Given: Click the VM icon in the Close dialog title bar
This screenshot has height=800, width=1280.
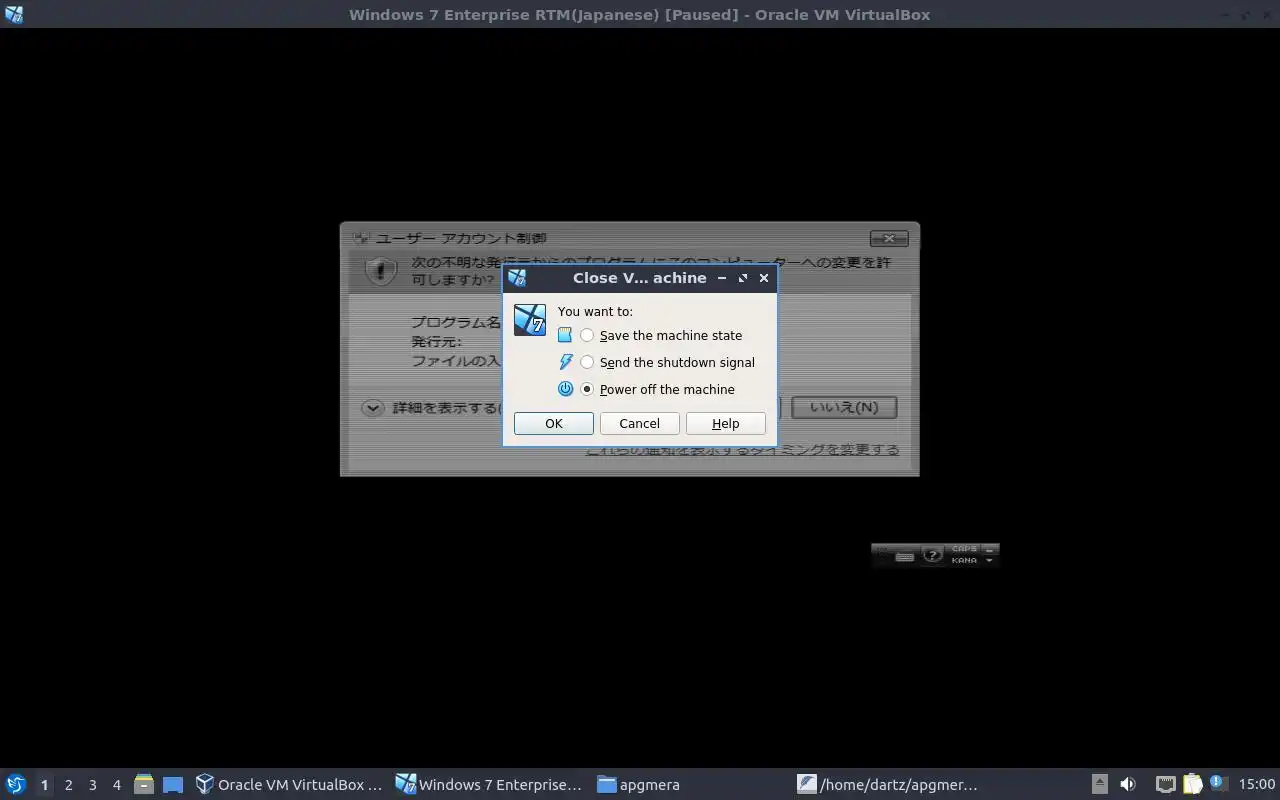Looking at the screenshot, I should [517, 278].
